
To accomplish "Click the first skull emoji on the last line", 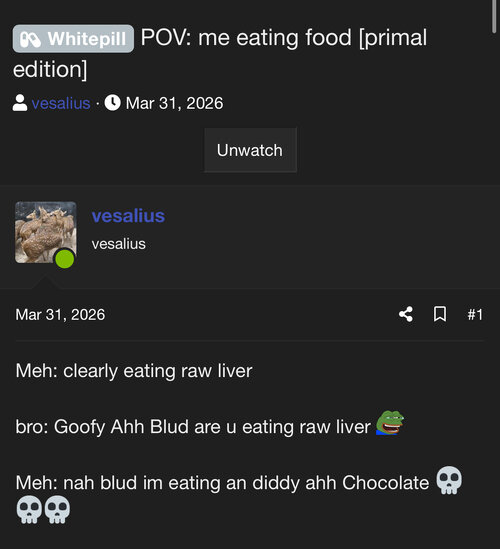I will coord(29,509).
